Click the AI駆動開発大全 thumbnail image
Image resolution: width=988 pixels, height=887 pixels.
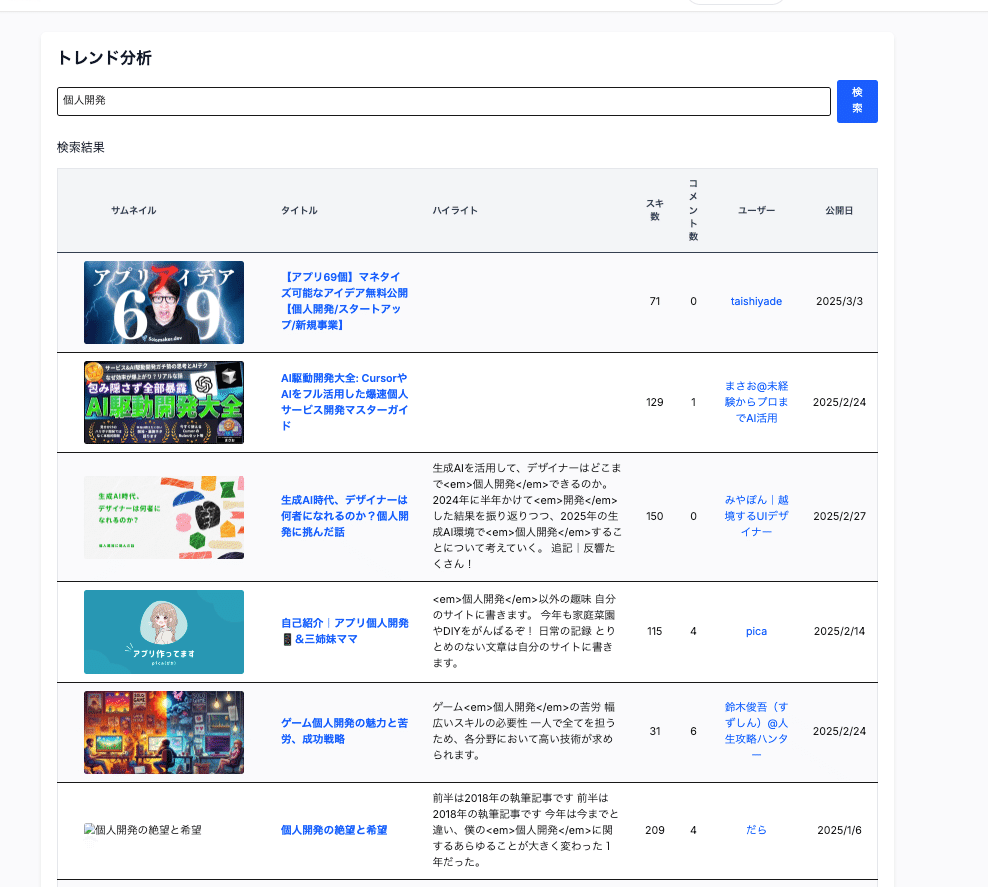point(163,402)
